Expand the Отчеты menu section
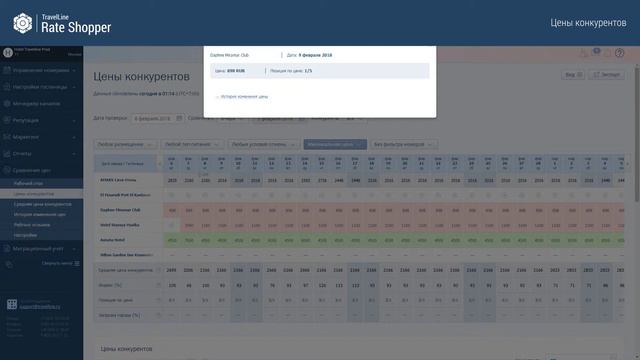Screen dimensions: 640x360 click(74, 154)
